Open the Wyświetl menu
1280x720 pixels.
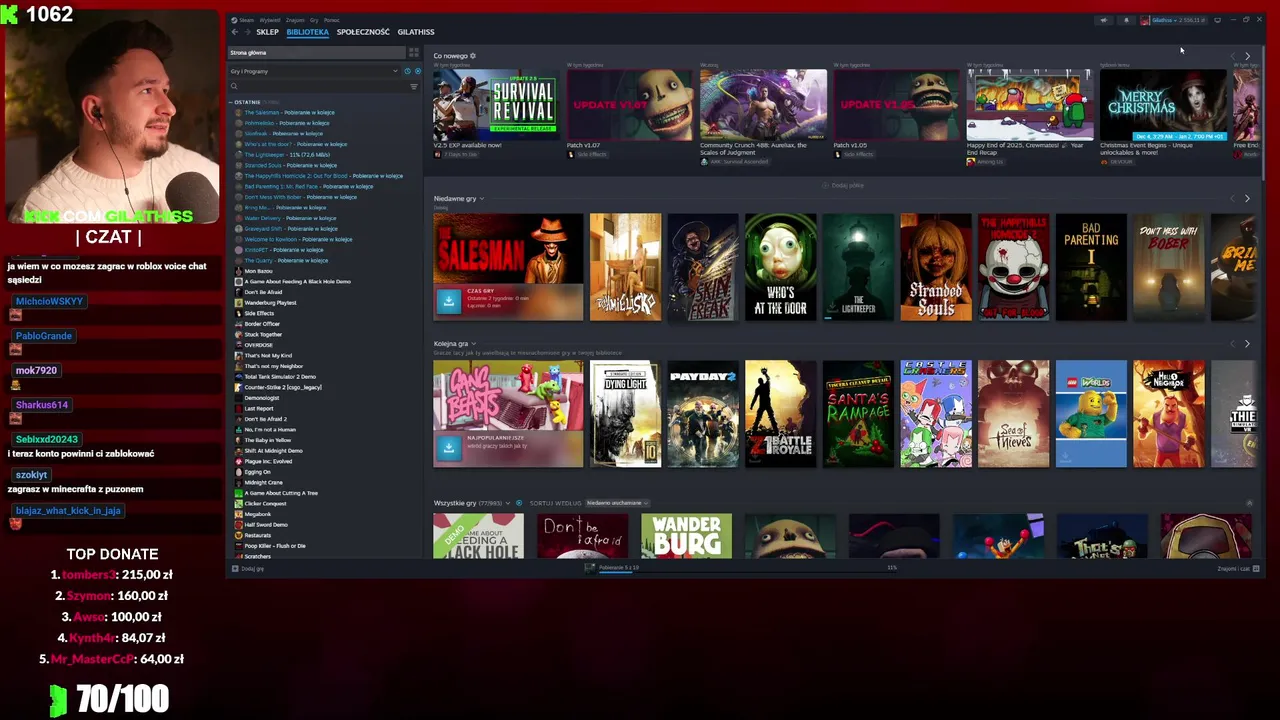pos(270,20)
